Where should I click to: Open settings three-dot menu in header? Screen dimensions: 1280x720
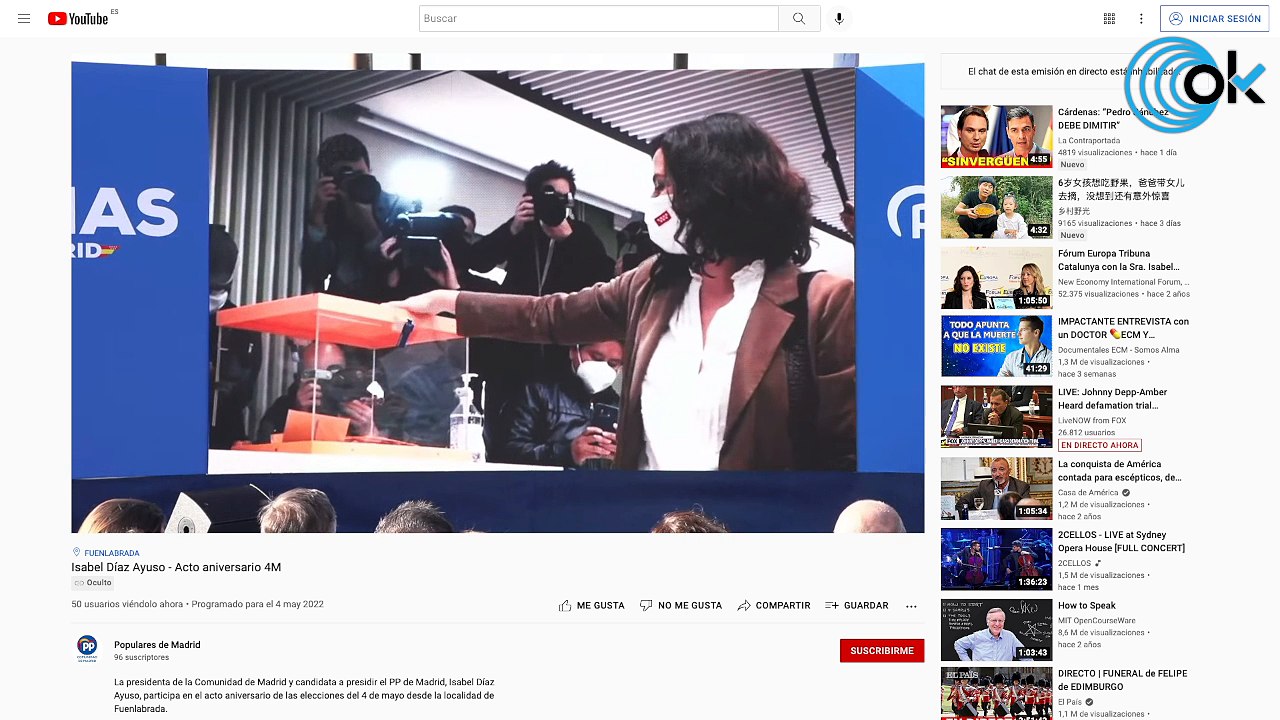point(1141,19)
